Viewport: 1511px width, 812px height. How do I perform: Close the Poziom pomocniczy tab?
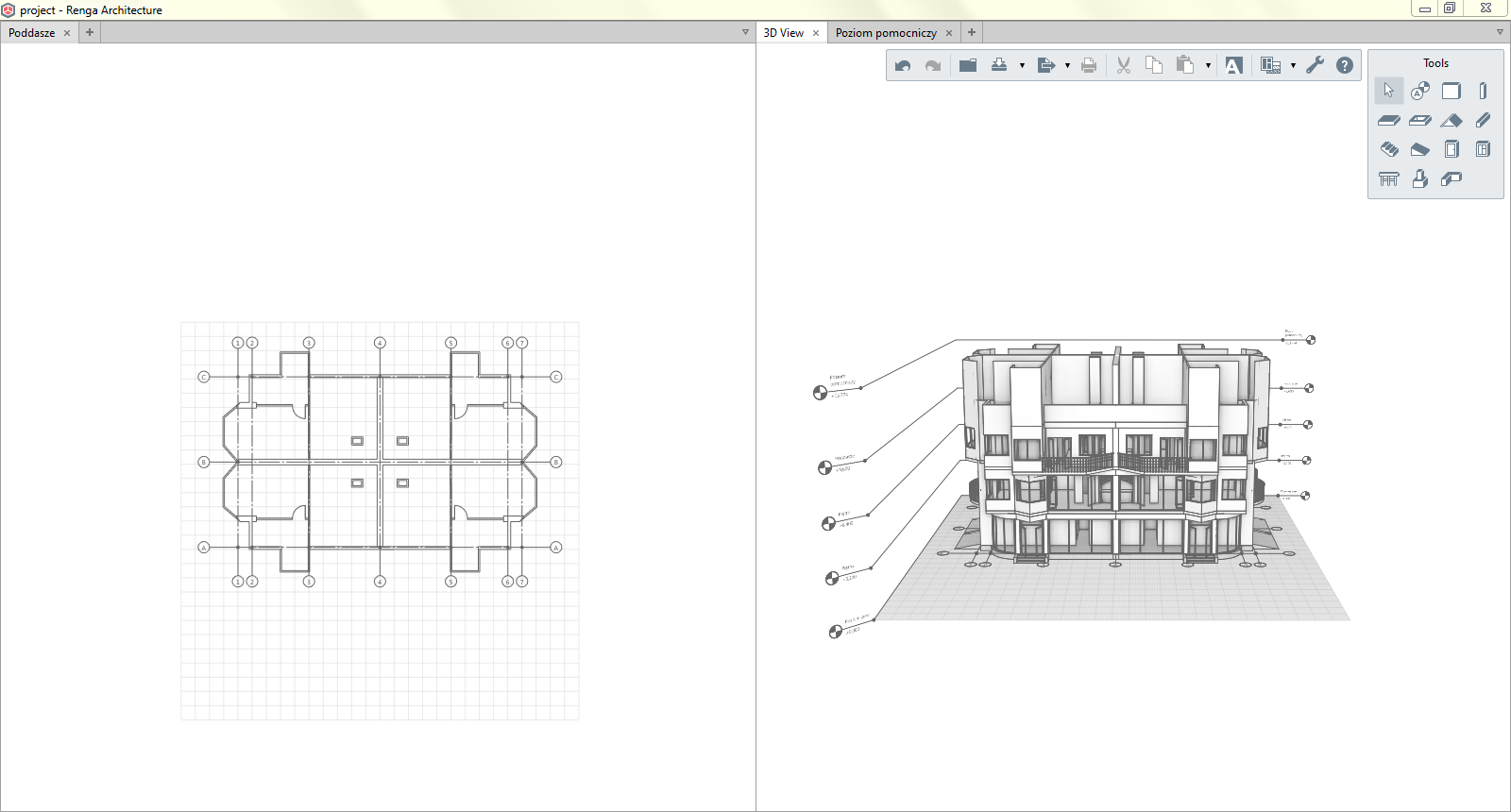click(x=949, y=33)
